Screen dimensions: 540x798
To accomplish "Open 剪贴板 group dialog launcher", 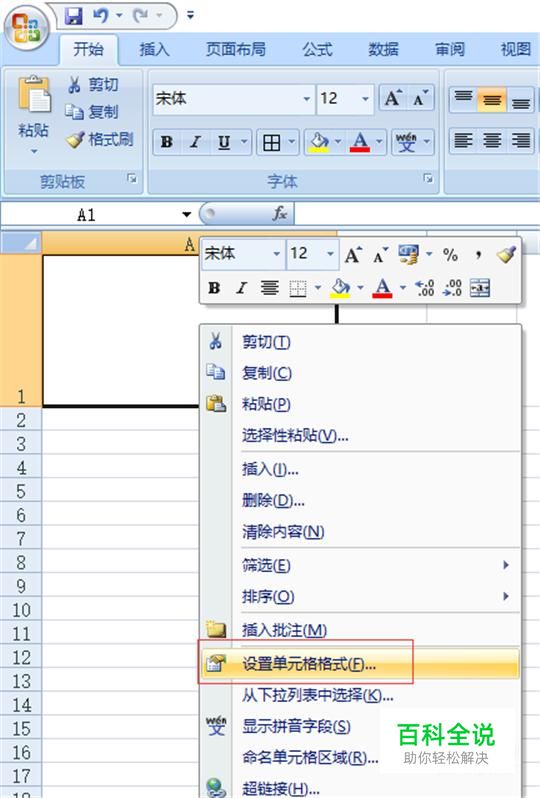I will click(x=132, y=179).
